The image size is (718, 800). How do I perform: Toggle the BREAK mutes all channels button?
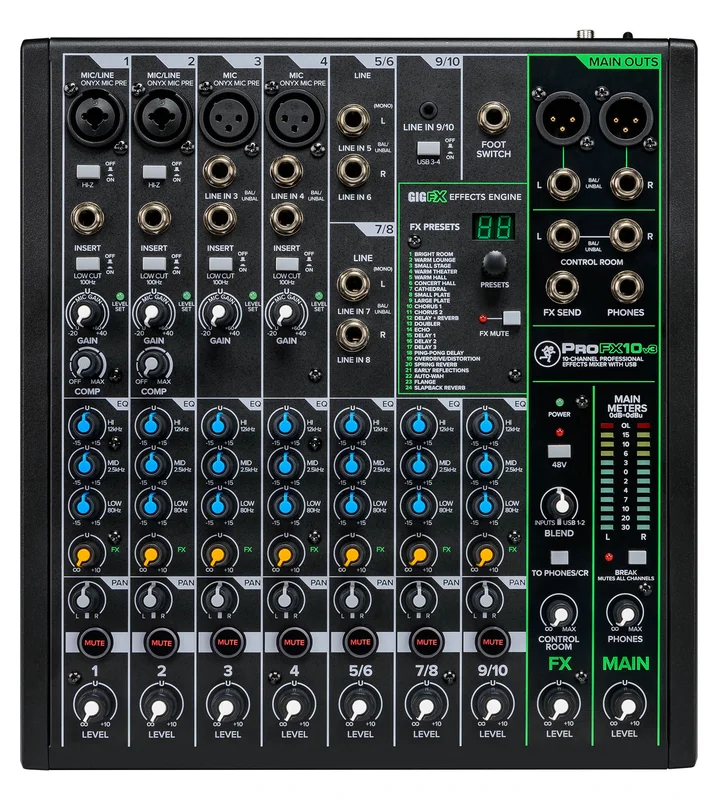pos(637,557)
